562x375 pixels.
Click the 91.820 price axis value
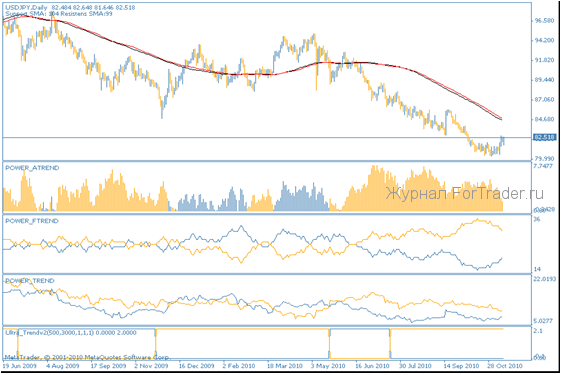(x=544, y=60)
